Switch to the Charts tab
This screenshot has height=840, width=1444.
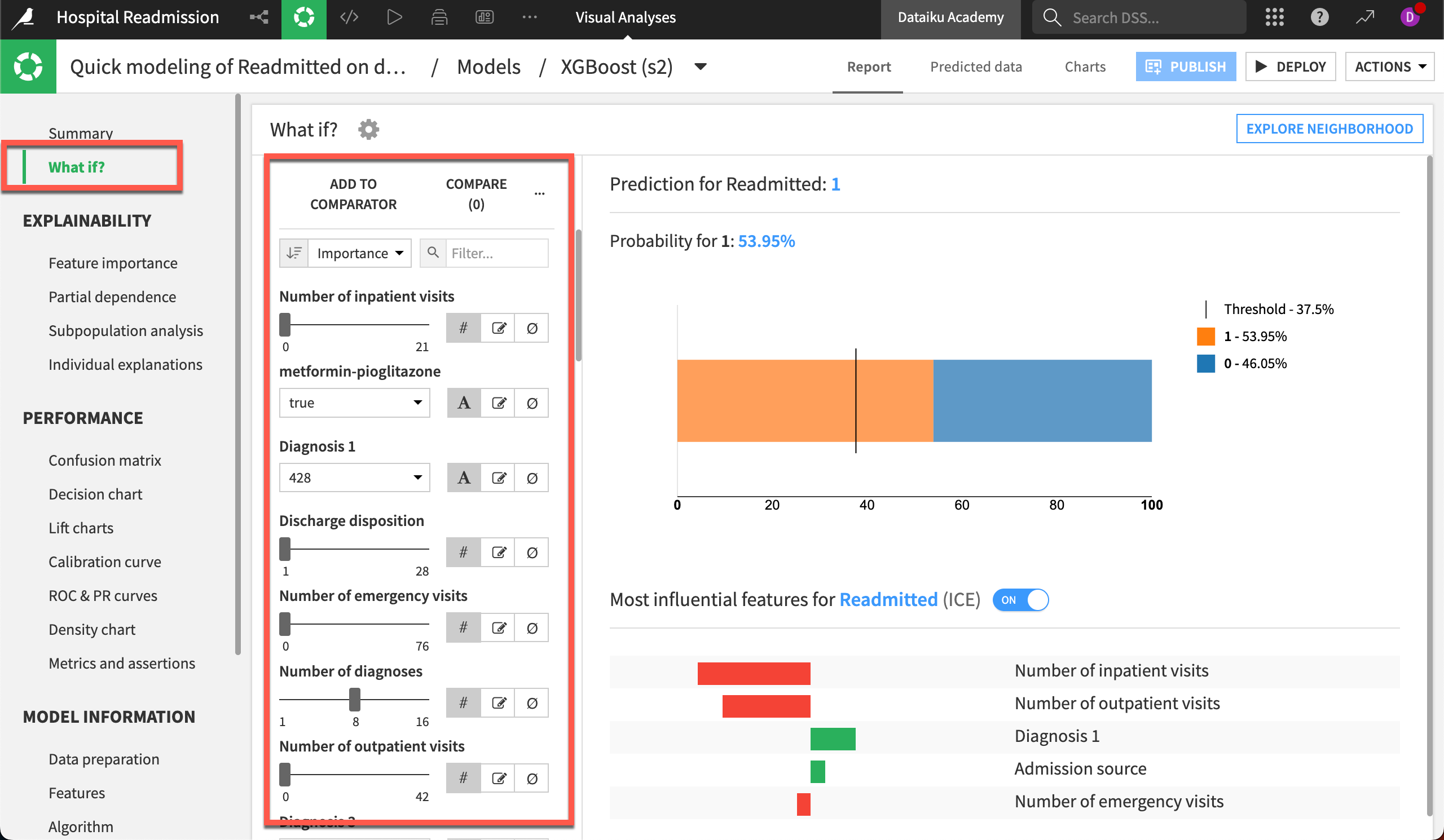1085,67
